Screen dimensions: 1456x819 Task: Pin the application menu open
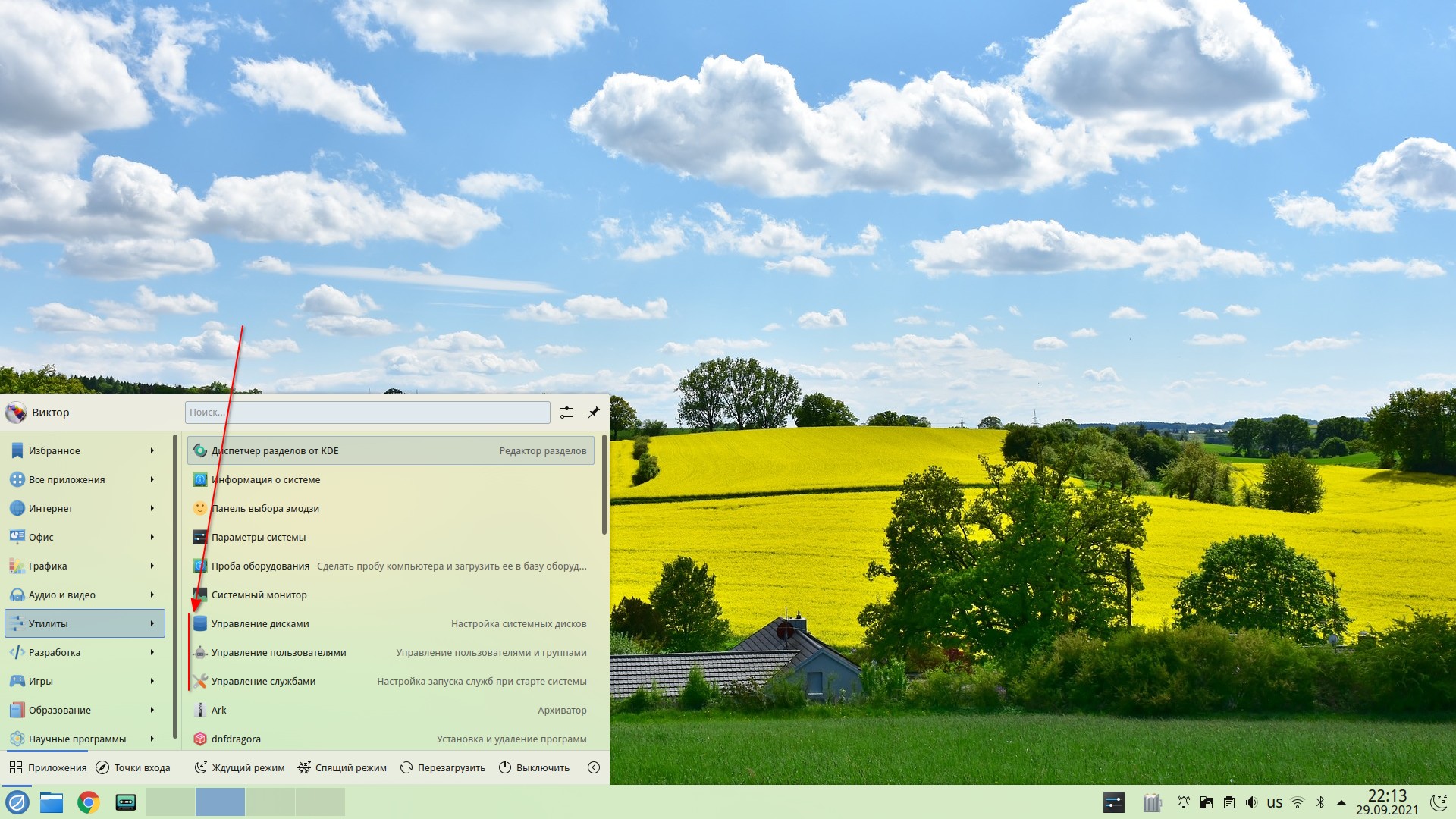[x=594, y=413]
